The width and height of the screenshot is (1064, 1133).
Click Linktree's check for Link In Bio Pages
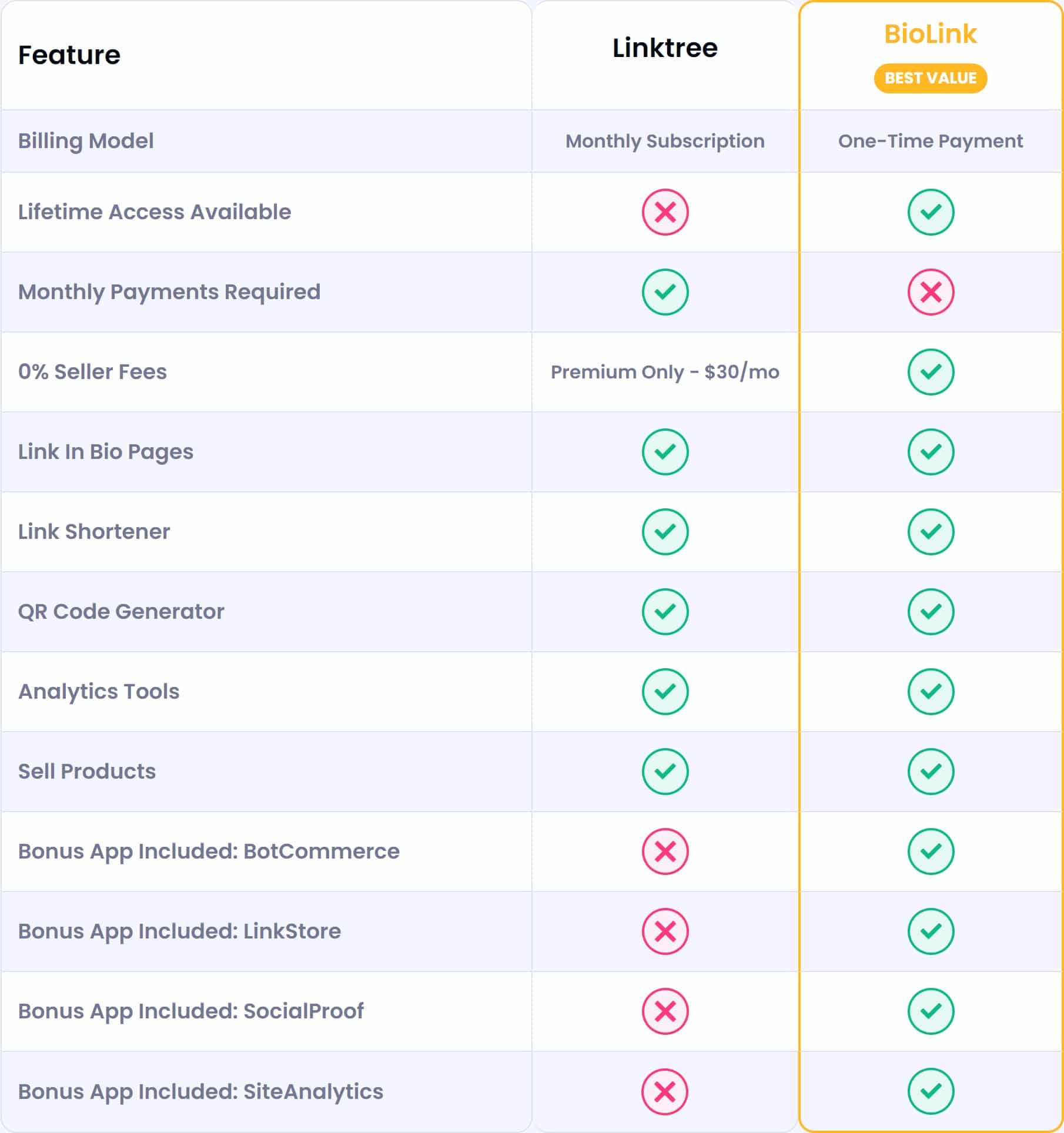point(665,452)
